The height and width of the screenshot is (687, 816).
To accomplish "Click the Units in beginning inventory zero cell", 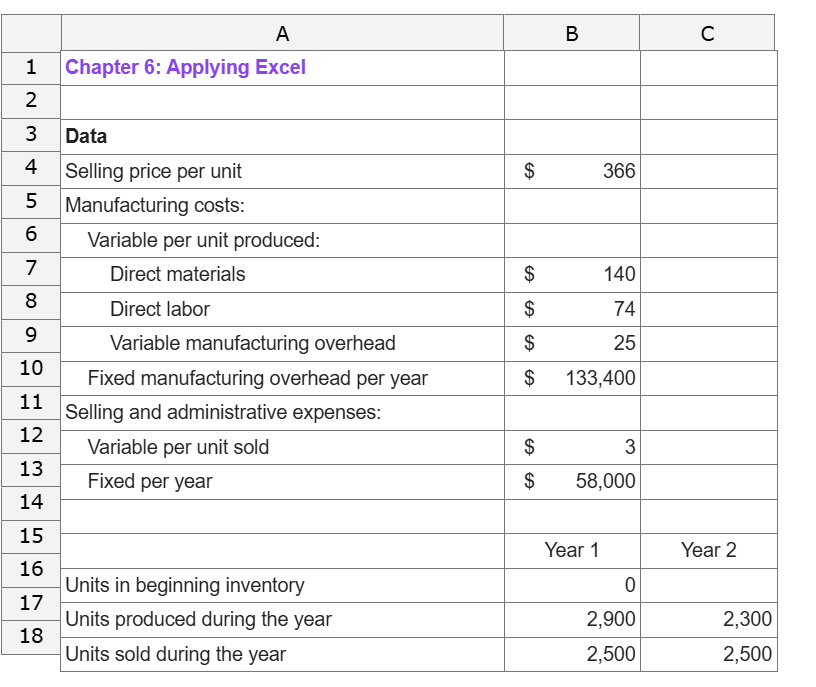I will pos(570,584).
